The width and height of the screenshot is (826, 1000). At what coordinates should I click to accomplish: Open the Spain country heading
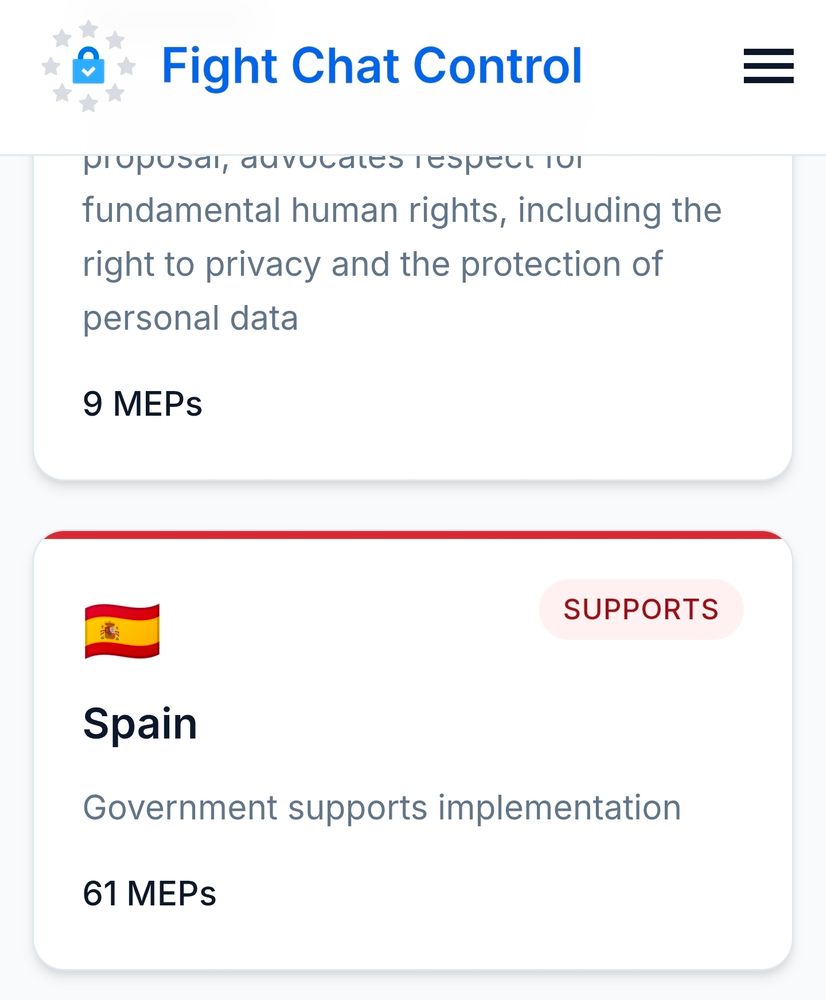[x=140, y=724]
